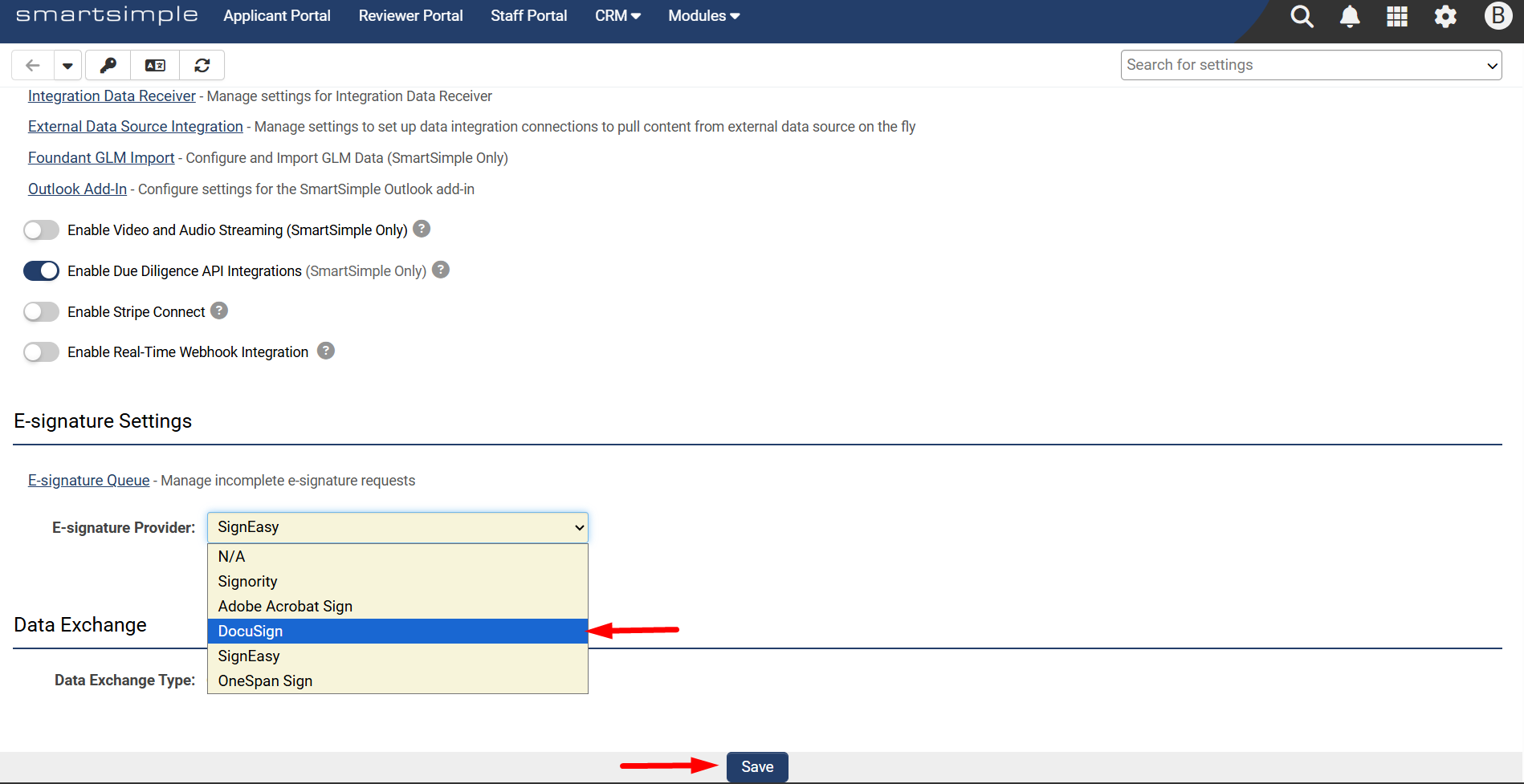Image resolution: width=1524 pixels, height=784 pixels.
Task: Select N/A in provider list
Action: pyautogui.click(x=397, y=556)
